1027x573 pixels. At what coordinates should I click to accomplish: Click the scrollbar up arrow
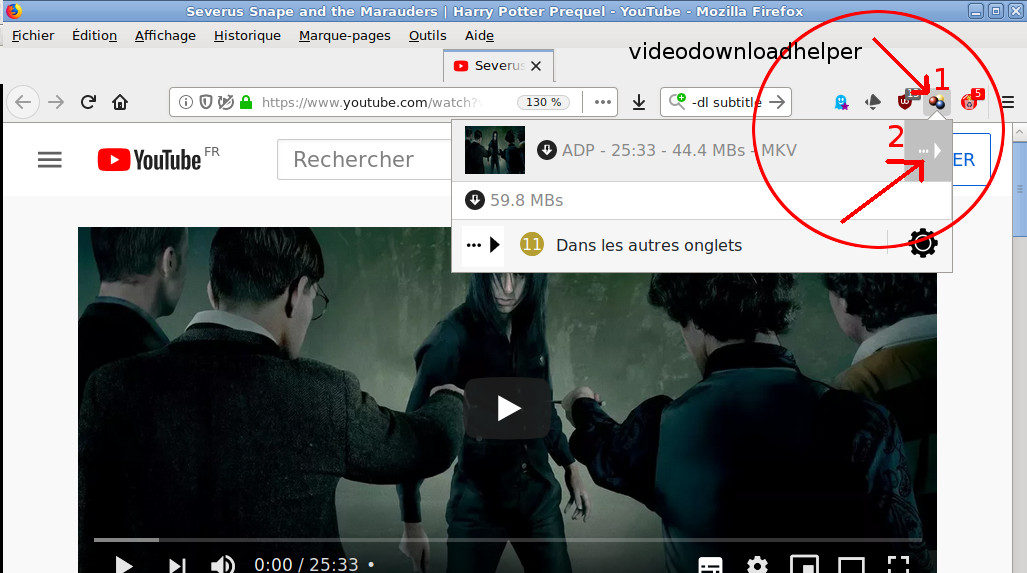[x=1020, y=132]
